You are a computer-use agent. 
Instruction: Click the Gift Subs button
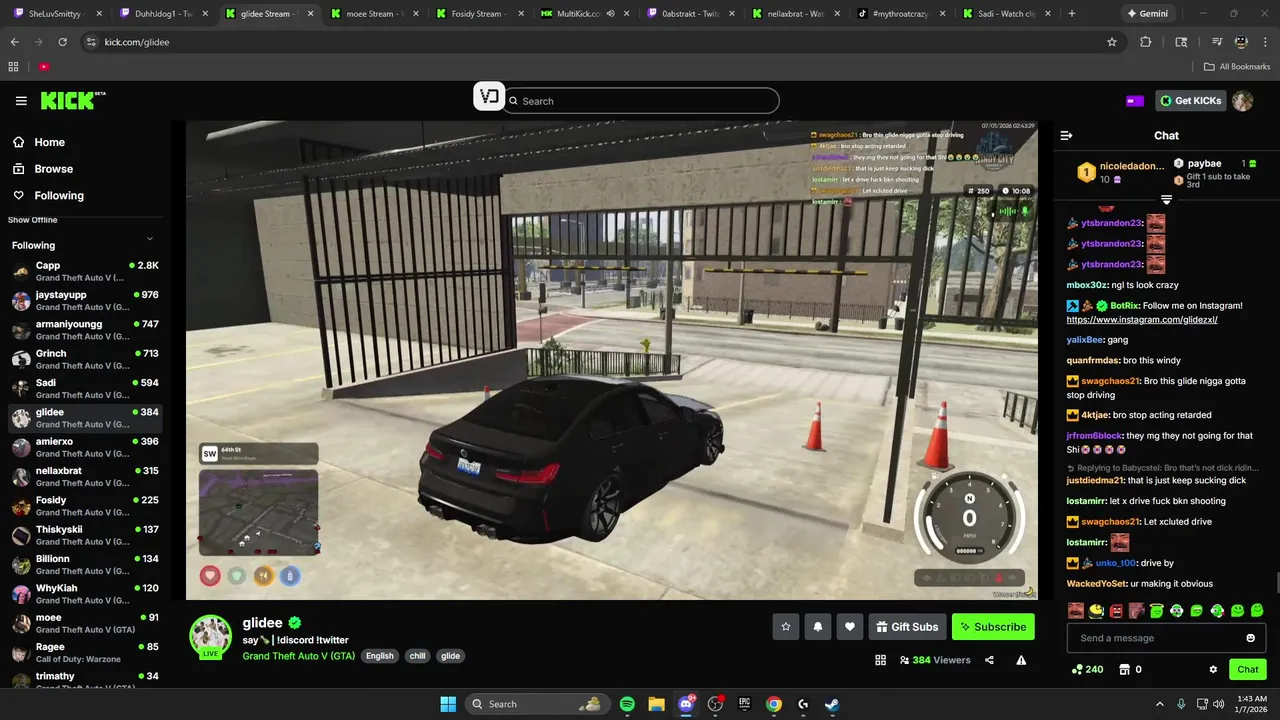coord(907,627)
